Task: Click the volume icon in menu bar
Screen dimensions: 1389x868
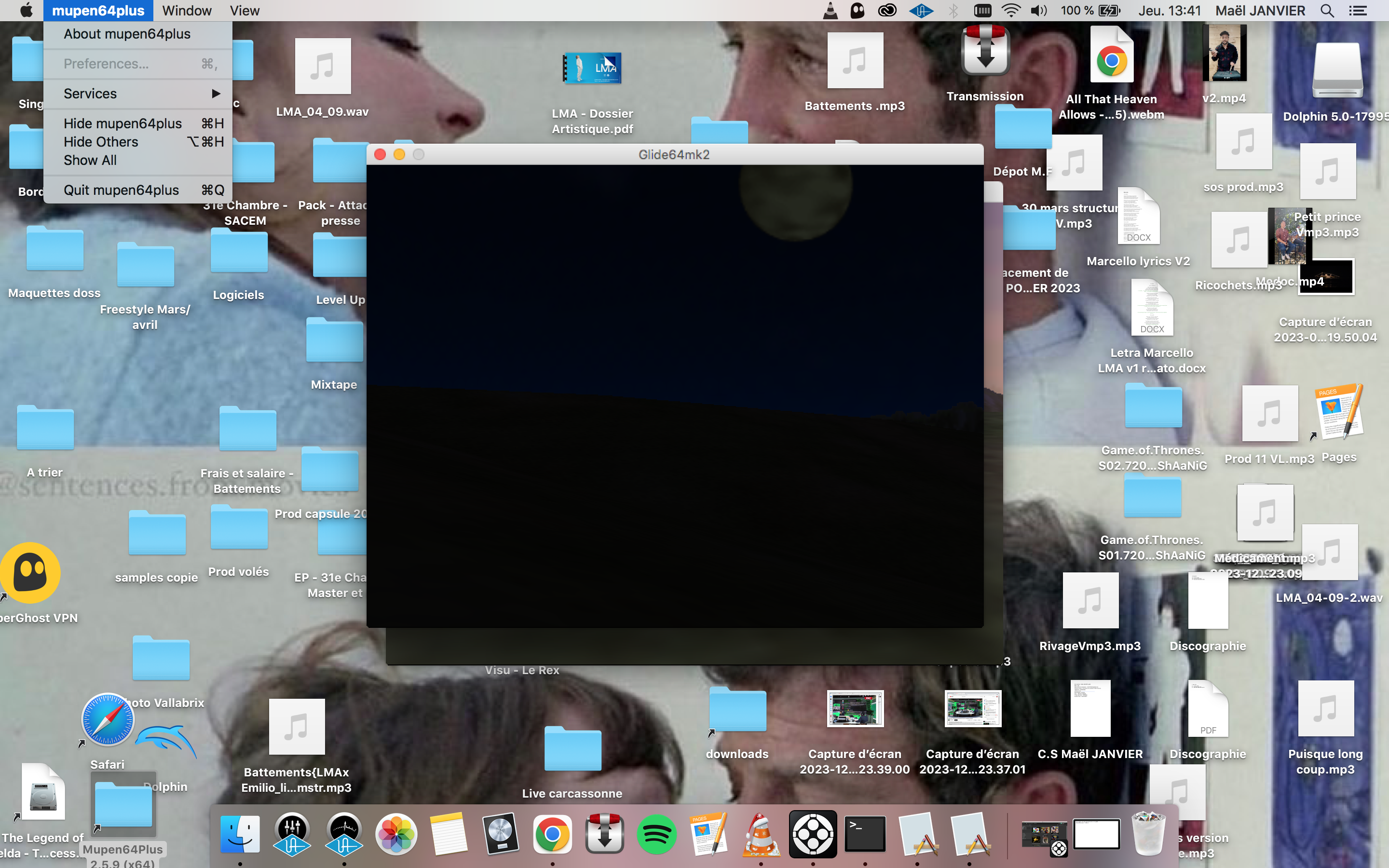Action: pos(1038,10)
